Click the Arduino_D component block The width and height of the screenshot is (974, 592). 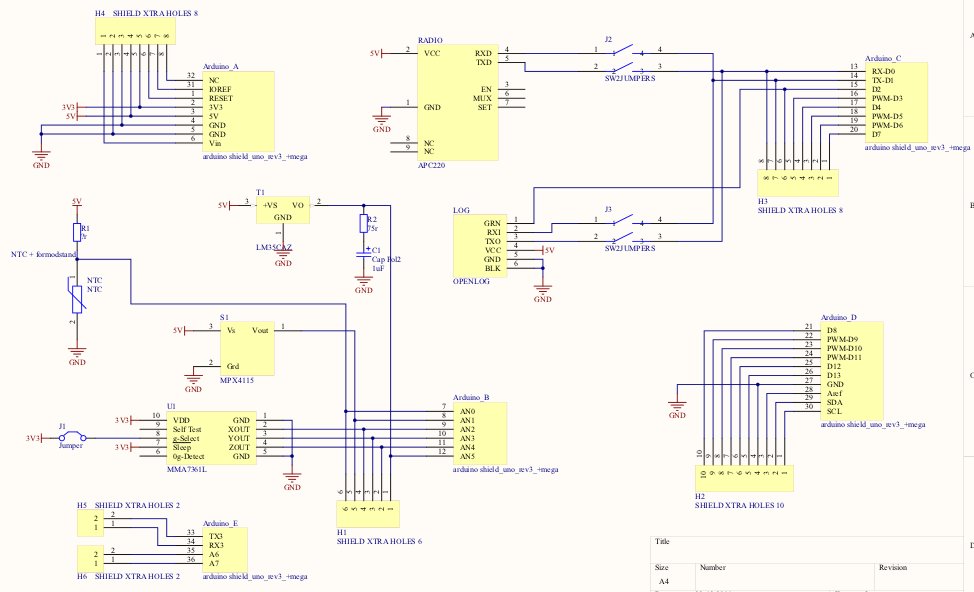pyautogui.click(x=852, y=370)
